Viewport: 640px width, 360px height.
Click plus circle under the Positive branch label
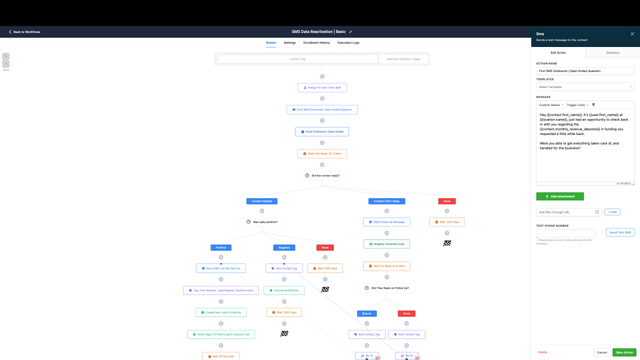pyautogui.click(x=221, y=258)
